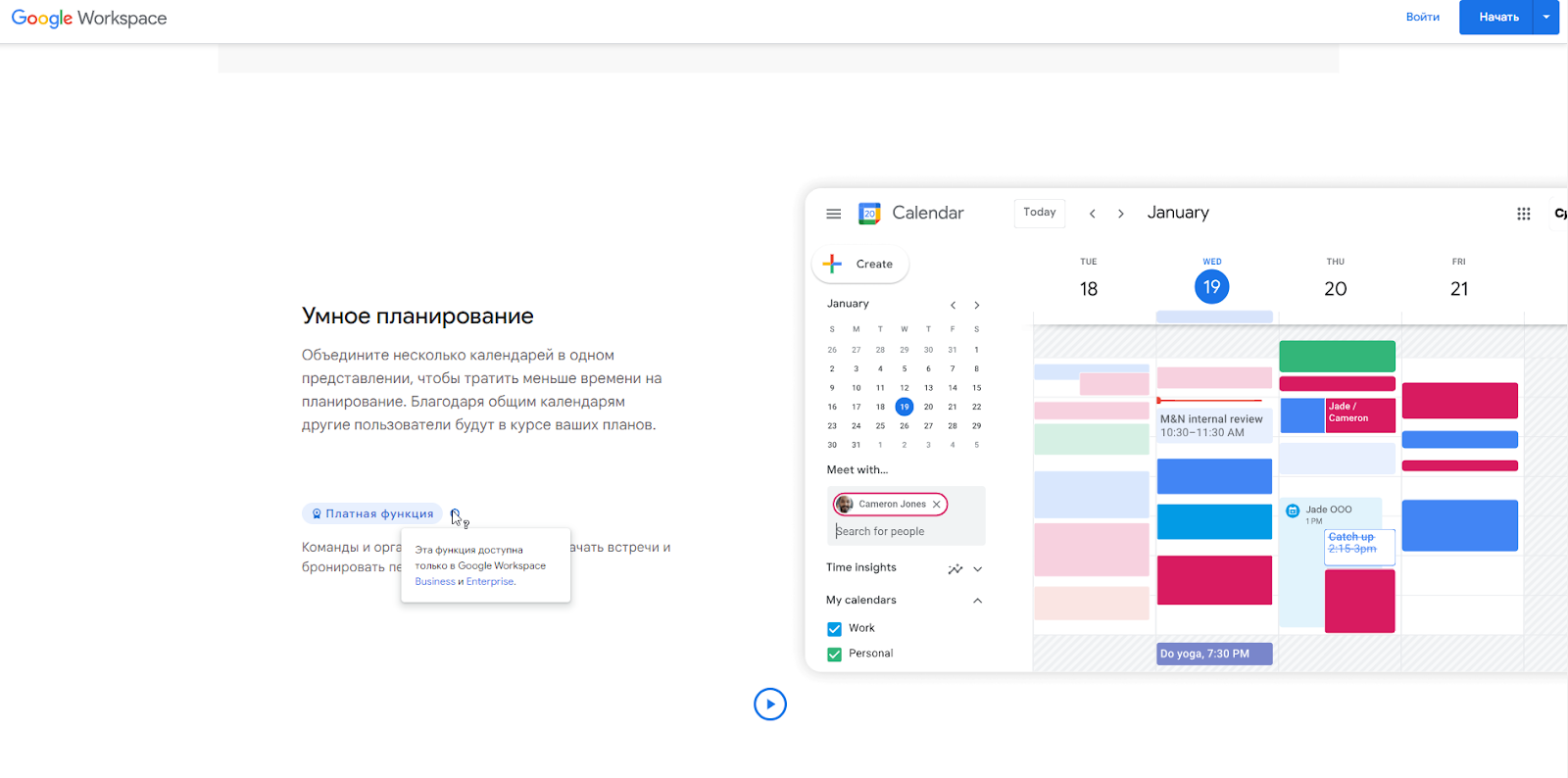Click the calendar icon beside Jade OOO
This screenshot has height=778, width=1568.
(x=1293, y=511)
